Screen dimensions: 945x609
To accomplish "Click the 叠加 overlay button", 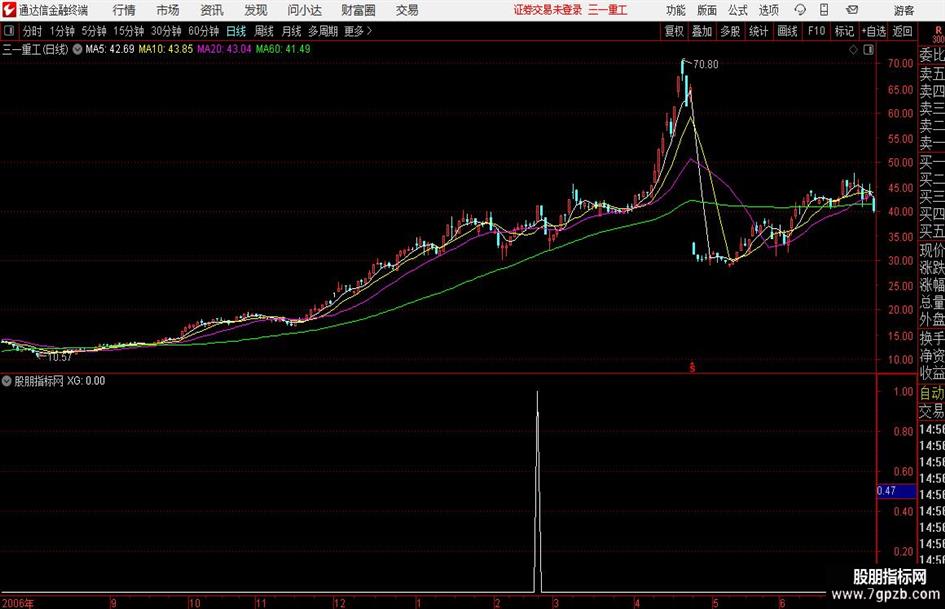I will pos(702,31).
